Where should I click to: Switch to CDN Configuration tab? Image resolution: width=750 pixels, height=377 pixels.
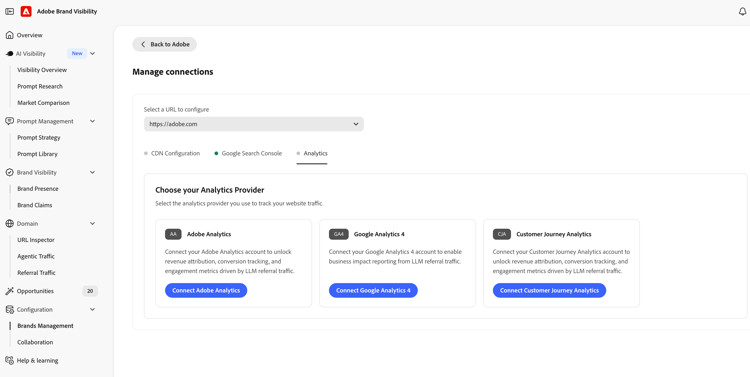[172, 154]
